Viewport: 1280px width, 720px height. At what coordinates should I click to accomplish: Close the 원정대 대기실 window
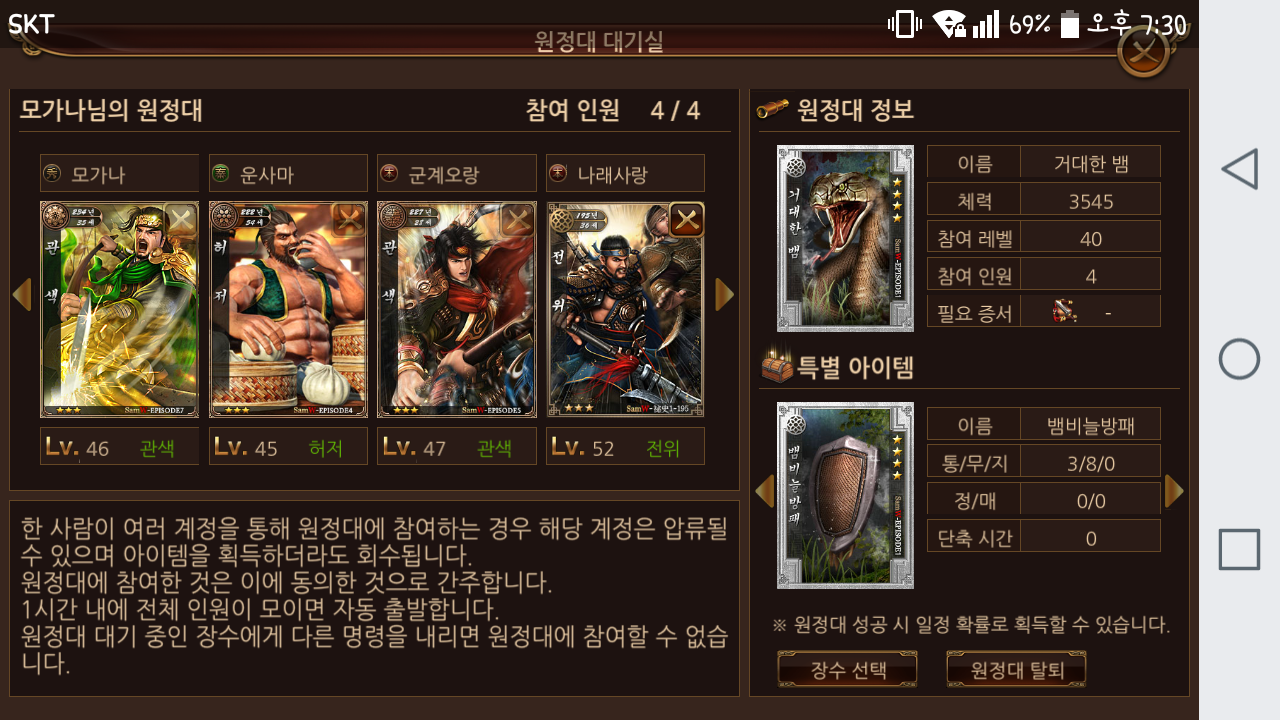pyautogui.click(x=1144, y=51)
